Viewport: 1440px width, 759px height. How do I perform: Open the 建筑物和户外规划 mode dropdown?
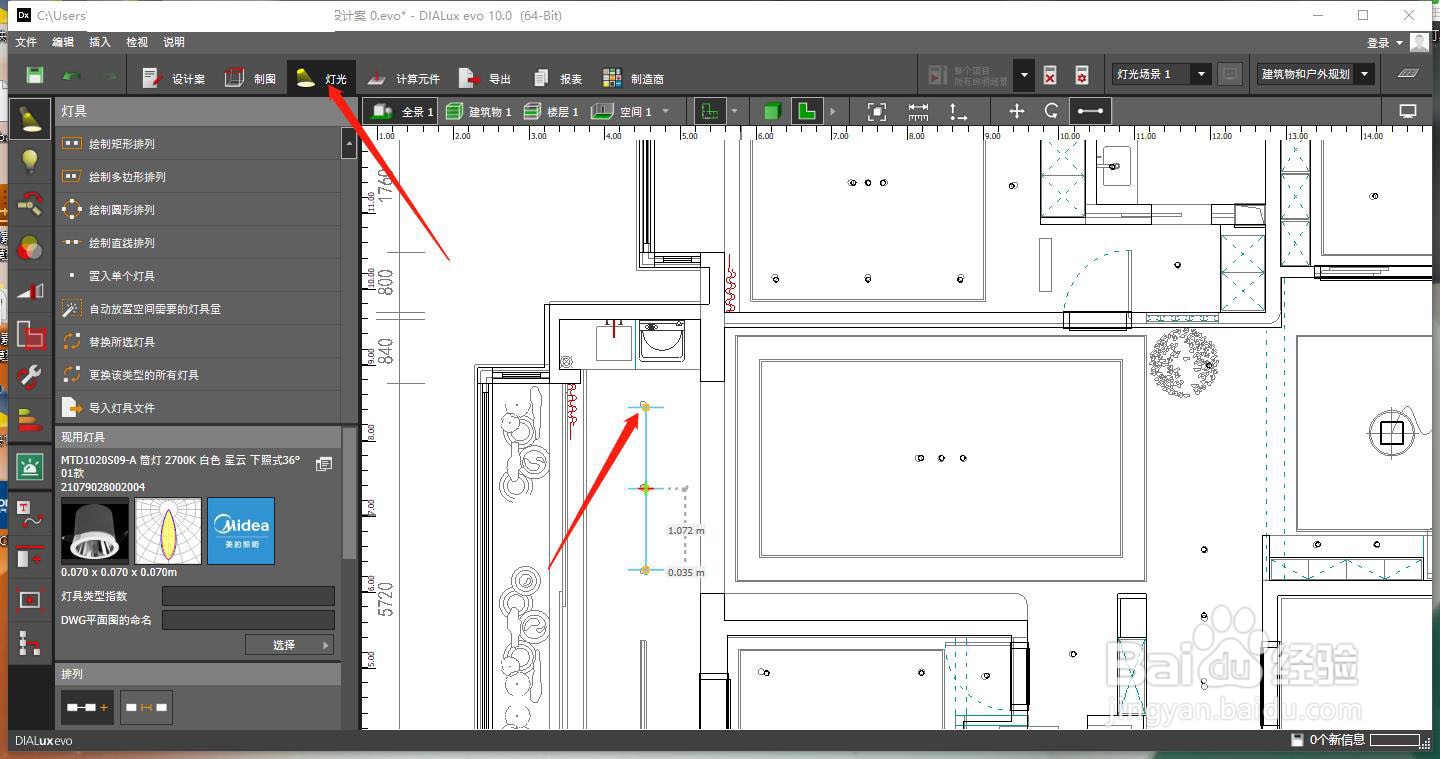click(1315, 74)
